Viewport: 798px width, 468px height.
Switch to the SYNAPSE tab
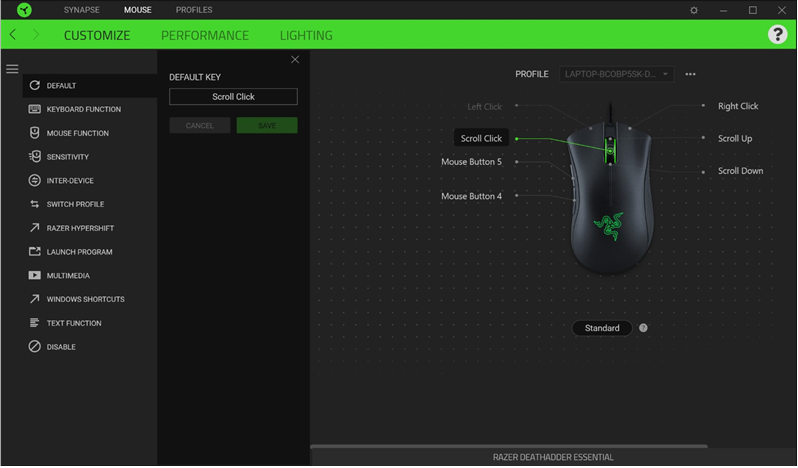tap(81, 10)
